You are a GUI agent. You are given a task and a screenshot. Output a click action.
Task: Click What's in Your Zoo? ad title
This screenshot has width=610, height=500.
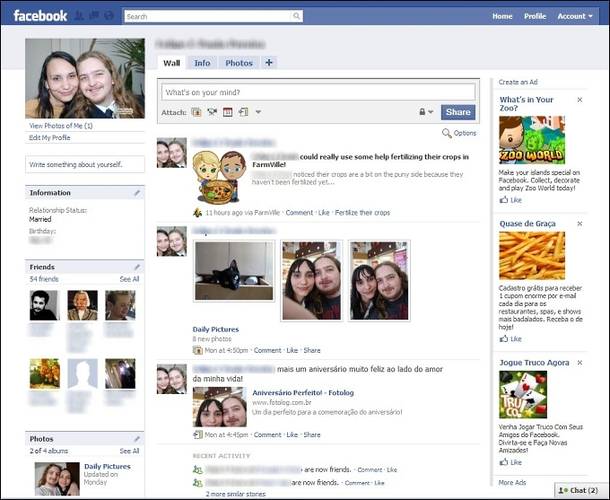point(526,104)
